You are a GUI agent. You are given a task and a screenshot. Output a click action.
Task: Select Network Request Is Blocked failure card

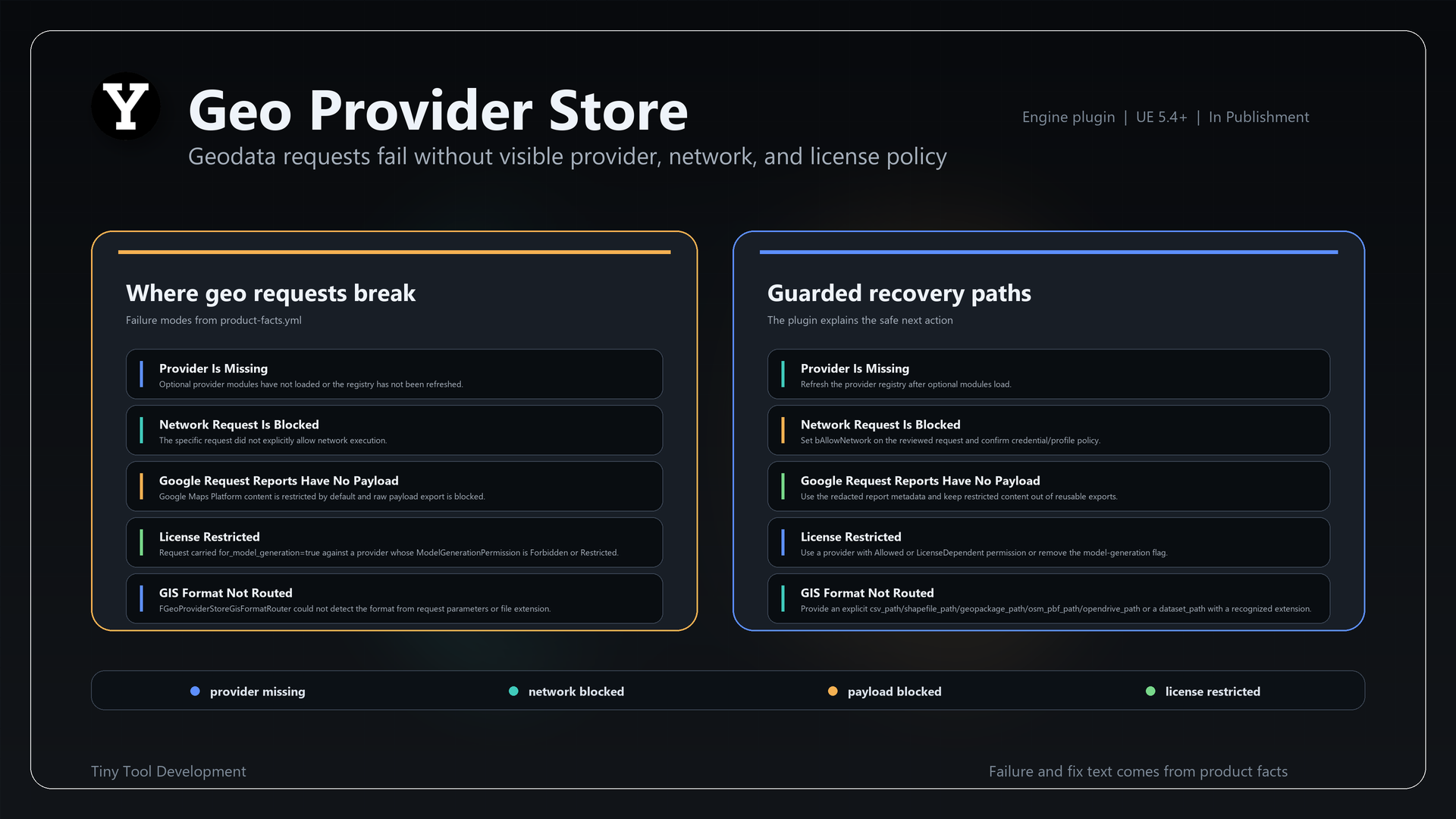[x=394, y=430]
